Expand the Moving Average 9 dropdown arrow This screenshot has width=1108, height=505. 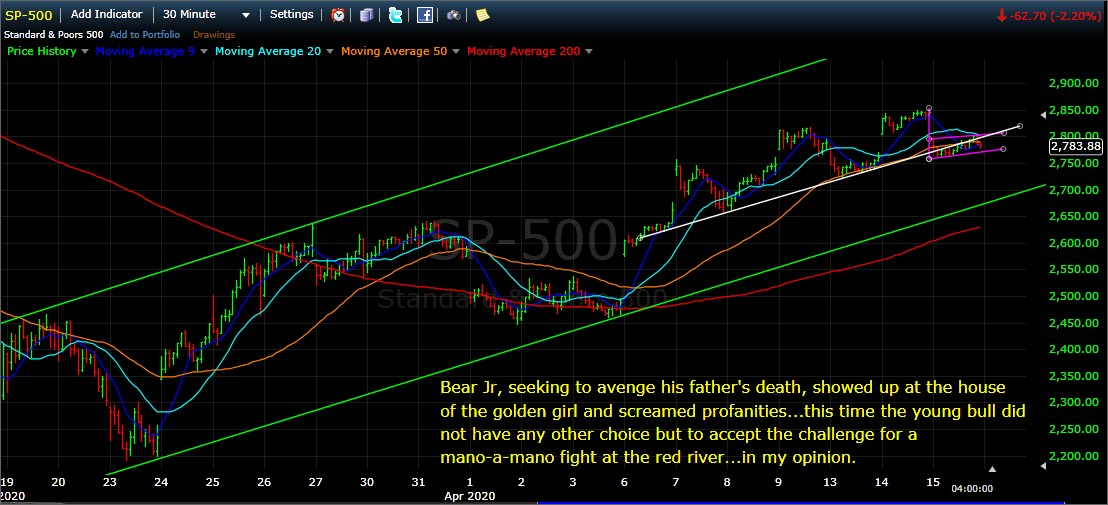point(204,51)
